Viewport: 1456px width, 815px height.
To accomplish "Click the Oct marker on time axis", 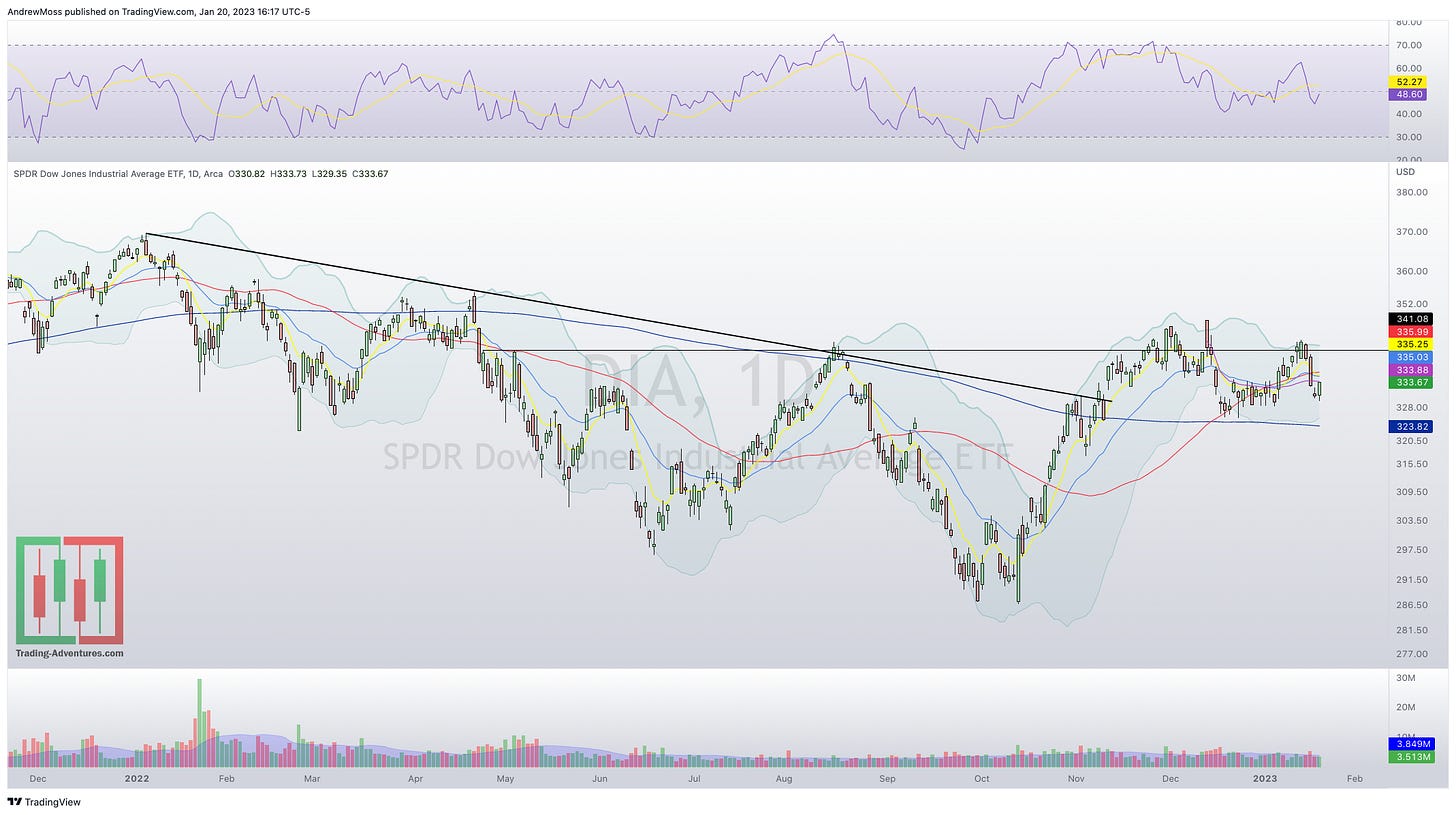I will click(982, 777).
